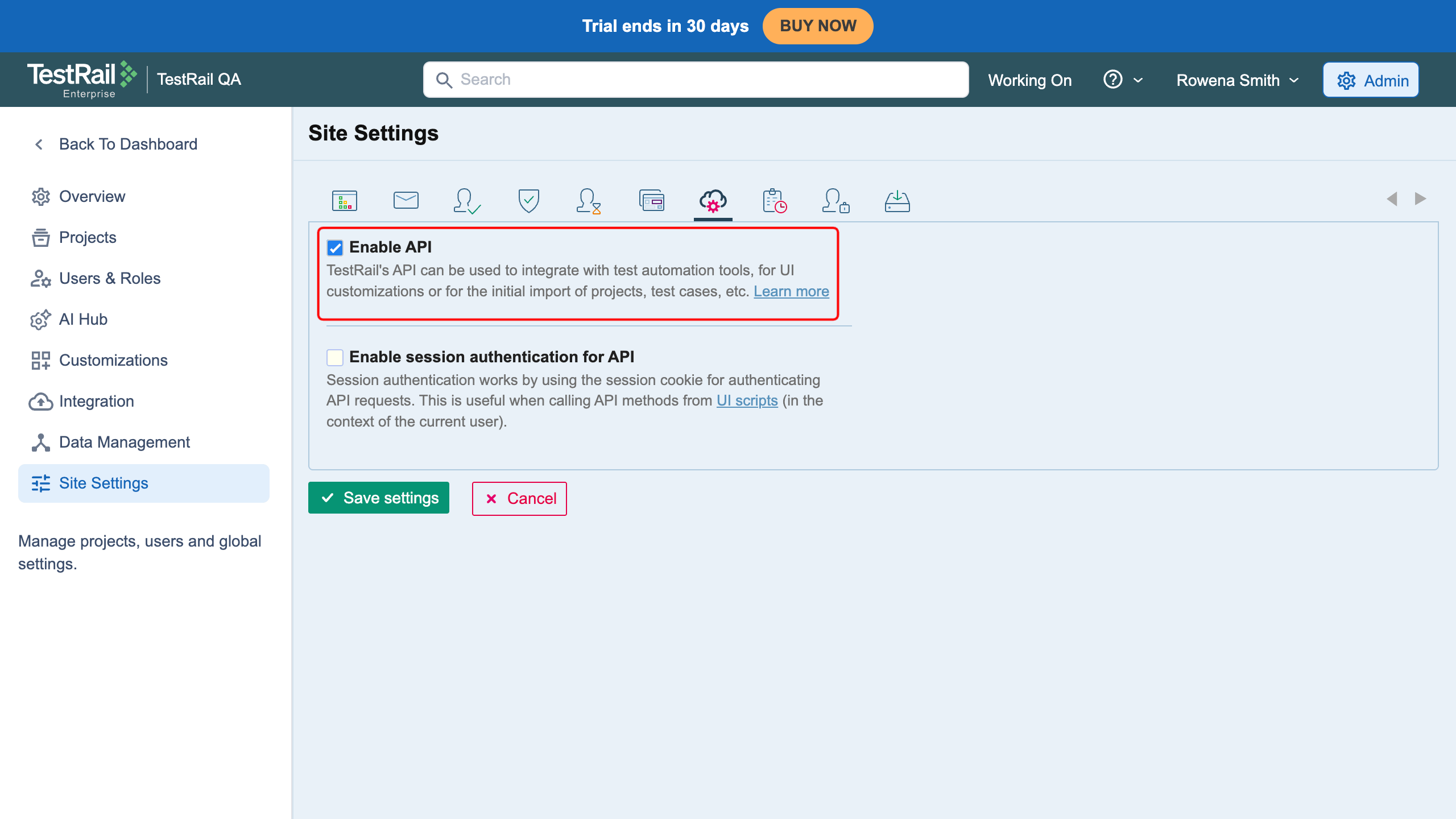Viewport: 1456px width, 819px height.
Task: Click the Overview gear icon
Action: pyautogui.click(x=41, y=197)
